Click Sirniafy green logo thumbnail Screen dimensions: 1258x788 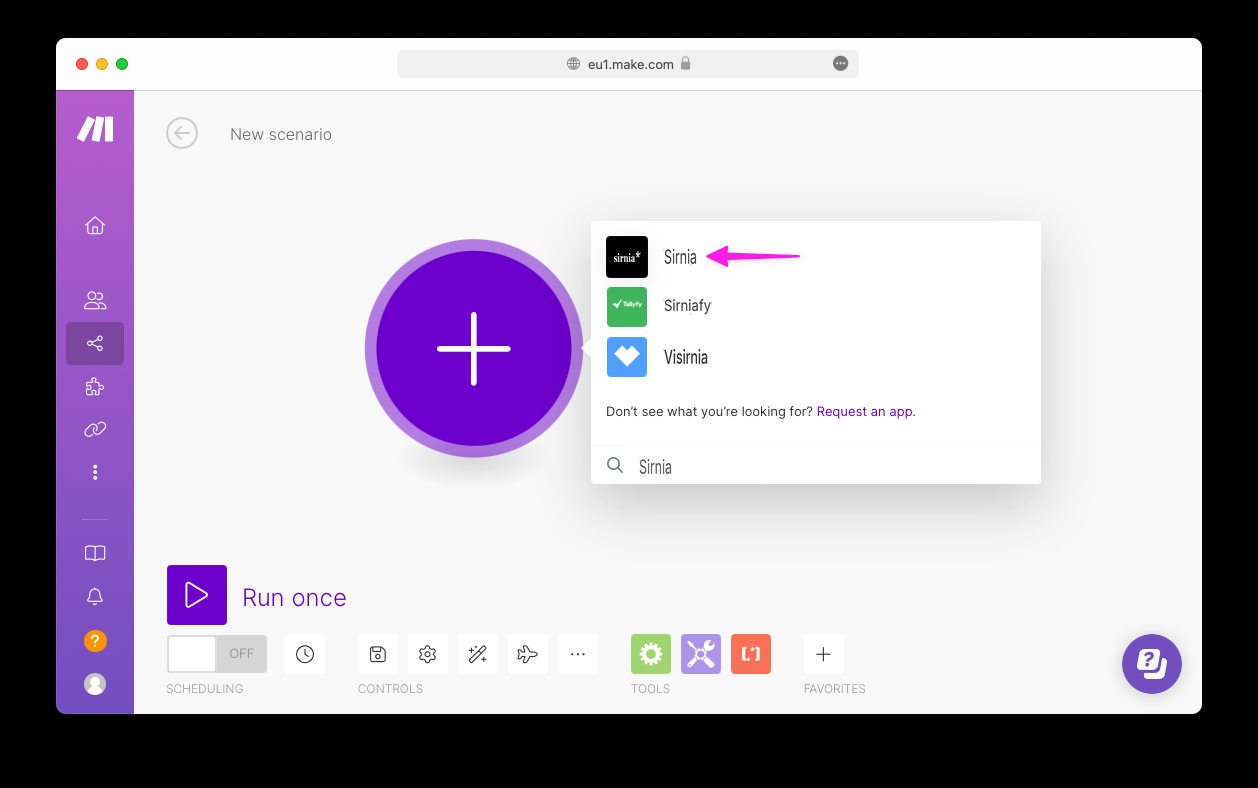627,307
